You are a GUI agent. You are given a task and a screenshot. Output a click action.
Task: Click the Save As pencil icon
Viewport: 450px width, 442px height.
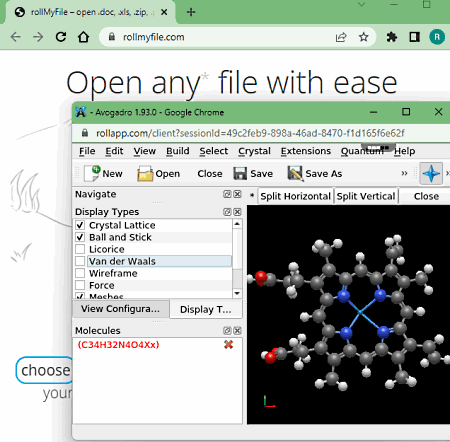[295, 174]
